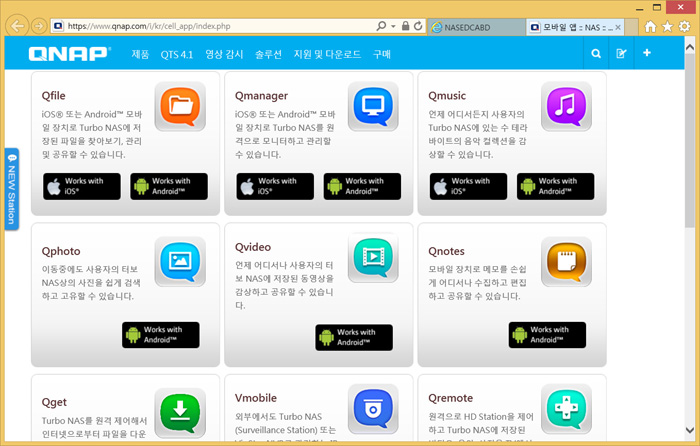Open the Vmobile camera app icon
Screen dimensions: 700x446
tap(373, 408)
